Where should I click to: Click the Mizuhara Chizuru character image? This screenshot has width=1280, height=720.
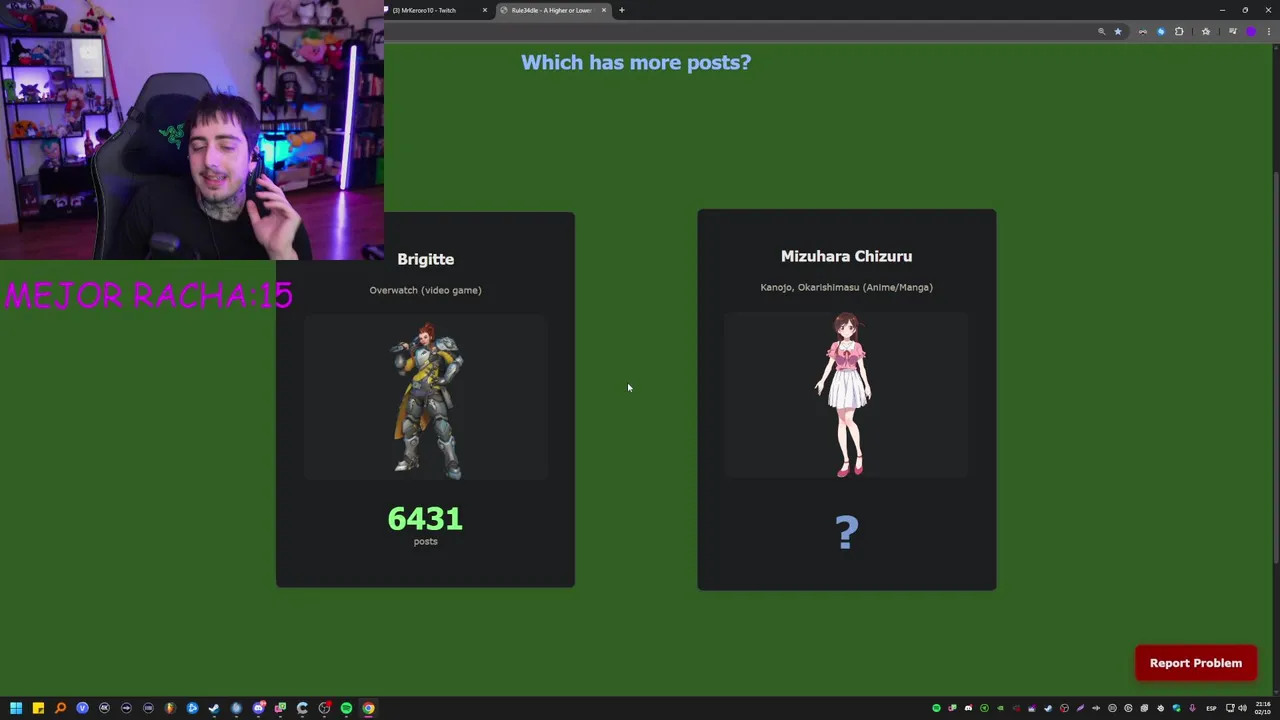846,395
